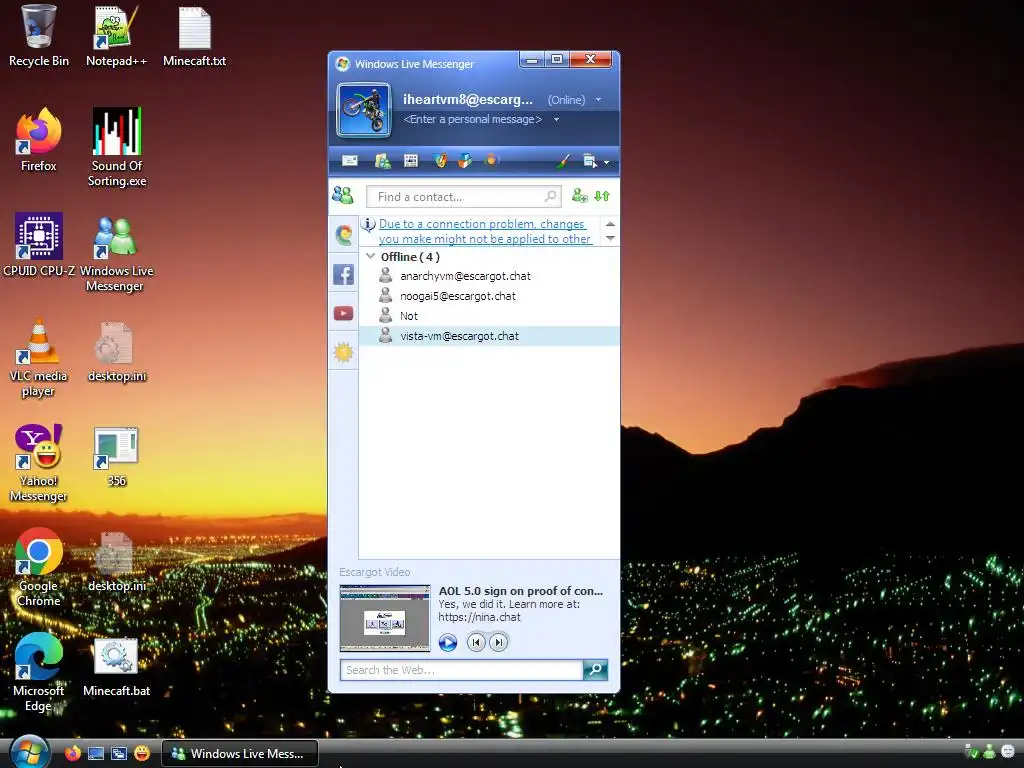The image size is (1024, 768).
Task: Select contact vista-vm@escargot.chat
Action: (489, 336)
